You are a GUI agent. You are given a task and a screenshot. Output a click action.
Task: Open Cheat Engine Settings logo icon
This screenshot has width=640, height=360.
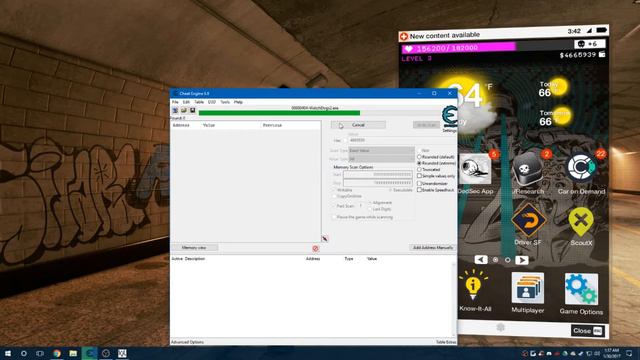click(449, 117)
